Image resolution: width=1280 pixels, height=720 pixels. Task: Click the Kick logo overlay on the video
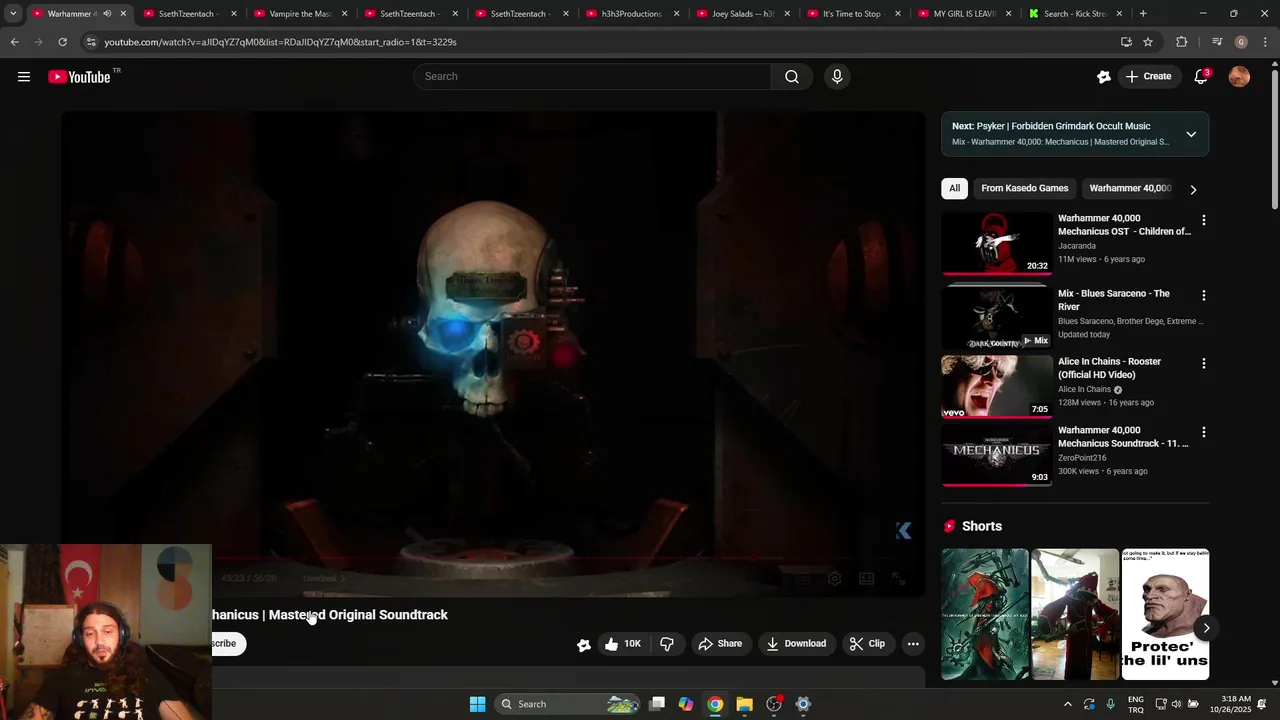pyautogui.click(x=904, y=530)
